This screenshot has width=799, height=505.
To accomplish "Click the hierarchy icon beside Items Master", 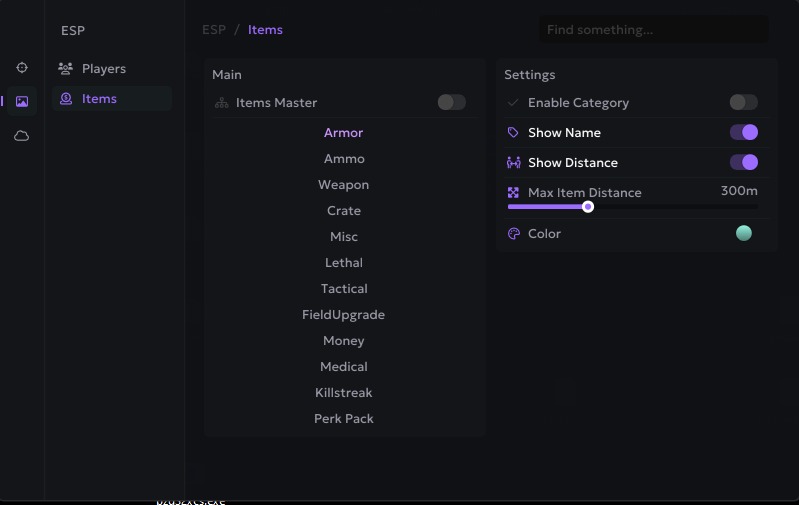I will pos(222,102).
